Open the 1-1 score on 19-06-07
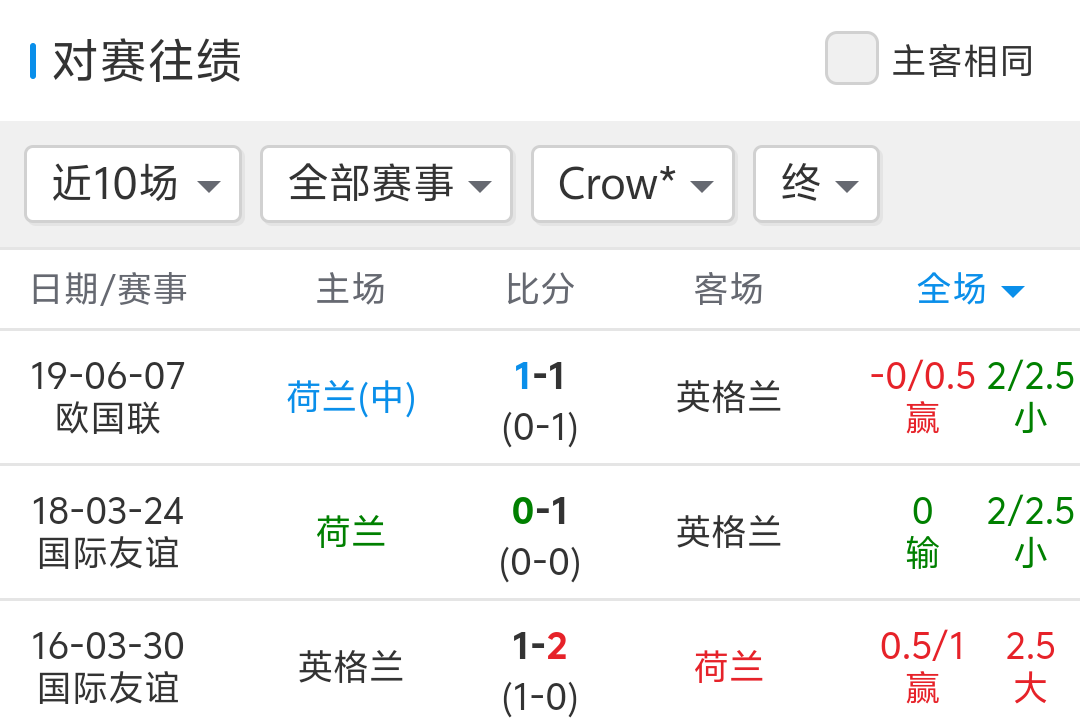 (x=540, y=377)
